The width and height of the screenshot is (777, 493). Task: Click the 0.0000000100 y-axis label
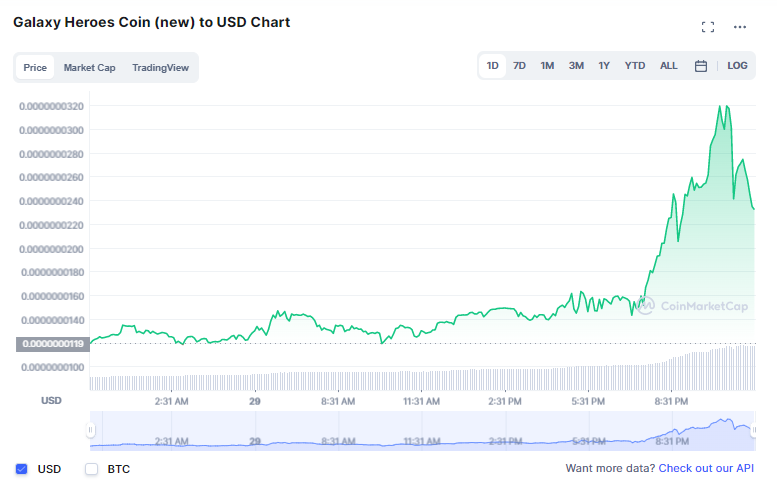(53, 368)
